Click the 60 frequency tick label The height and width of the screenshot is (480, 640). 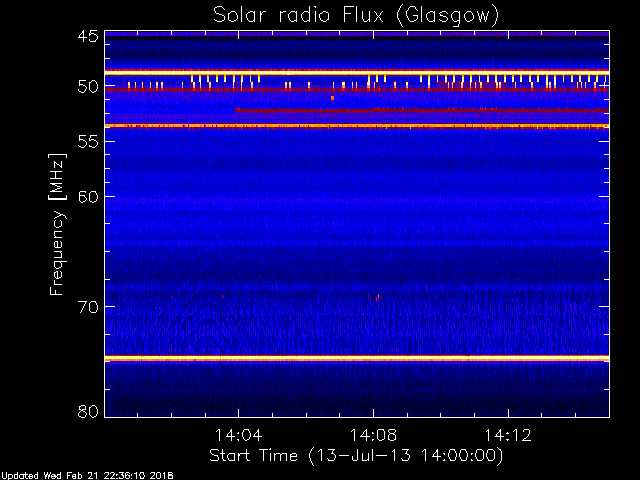88,197
